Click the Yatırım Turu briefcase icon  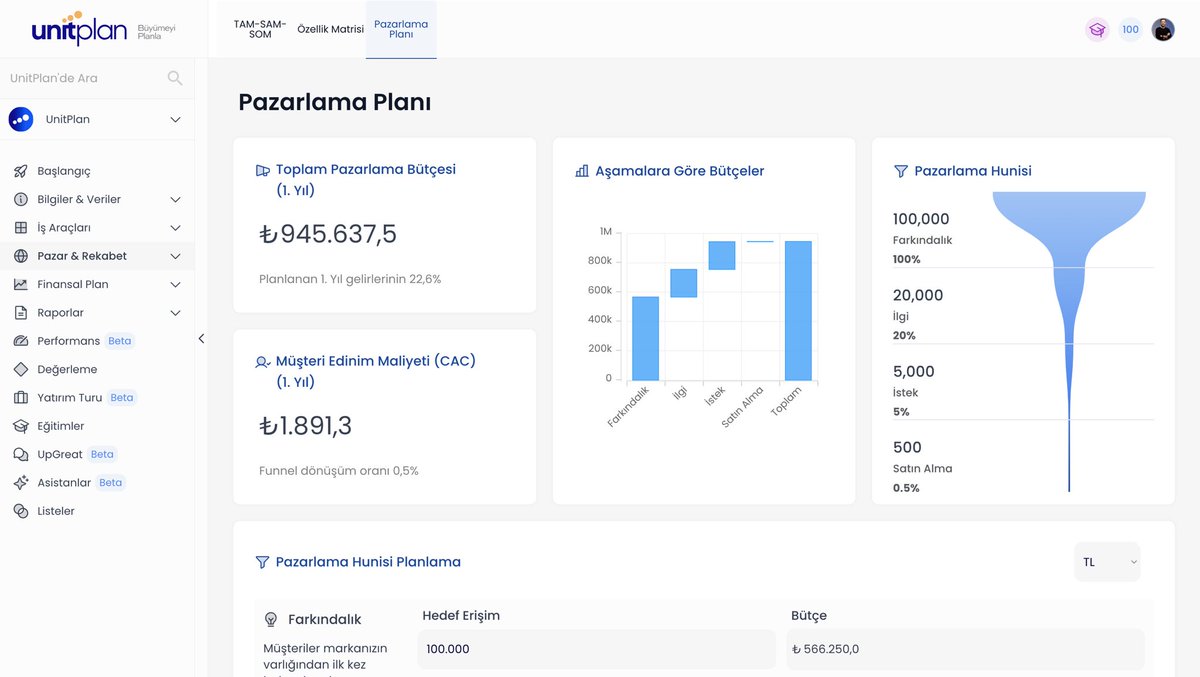point(21,398)
